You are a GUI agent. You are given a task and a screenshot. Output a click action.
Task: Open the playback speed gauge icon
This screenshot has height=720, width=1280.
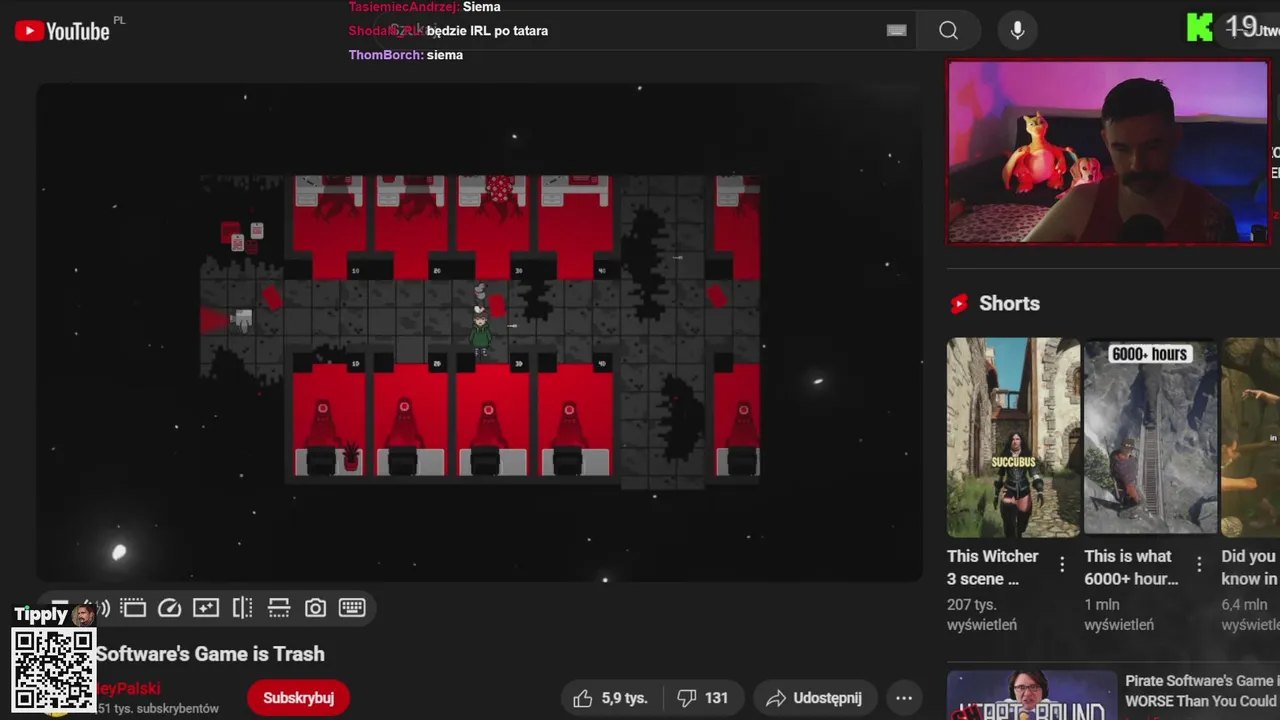pos(170,607)
